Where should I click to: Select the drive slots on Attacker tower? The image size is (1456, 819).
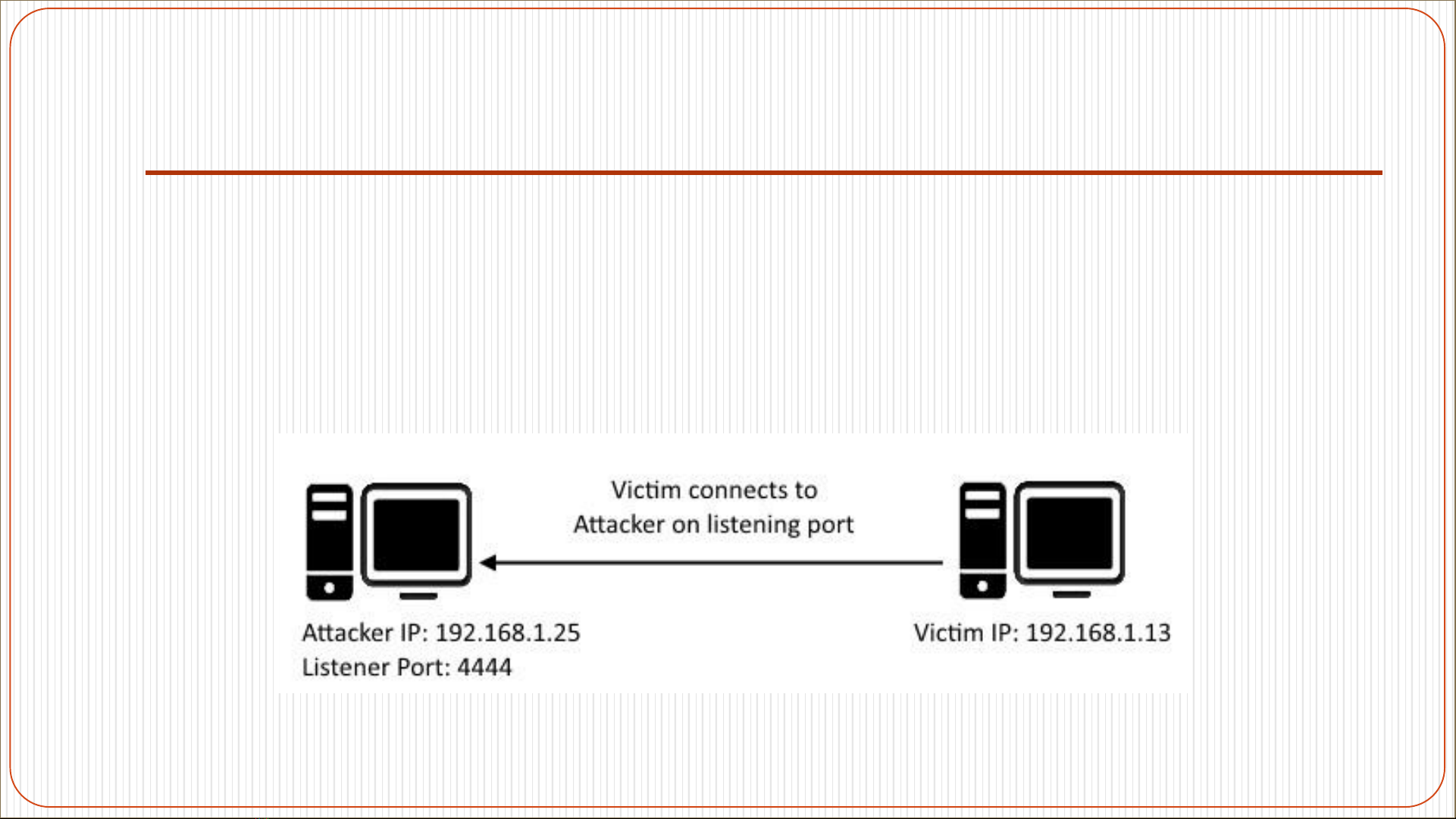click(330, 506)
